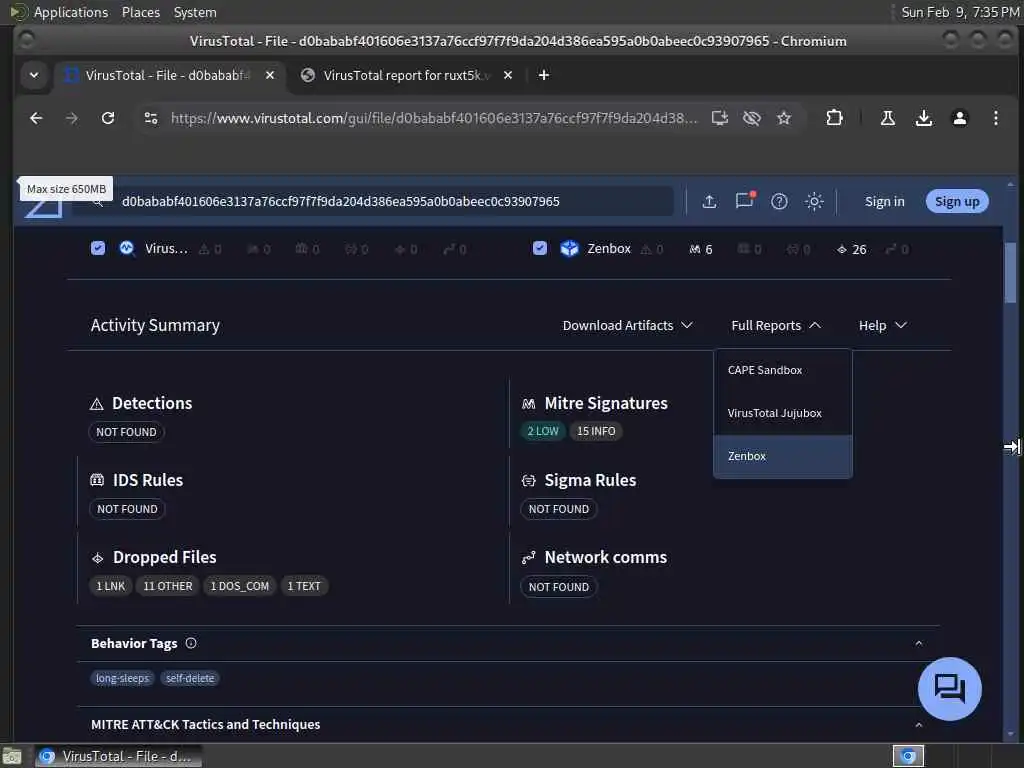The height and width of the screenshot is (768, 1024).
Task: Uncheck the VirusTotal sandbox checkbox
Action: [98, 248]
